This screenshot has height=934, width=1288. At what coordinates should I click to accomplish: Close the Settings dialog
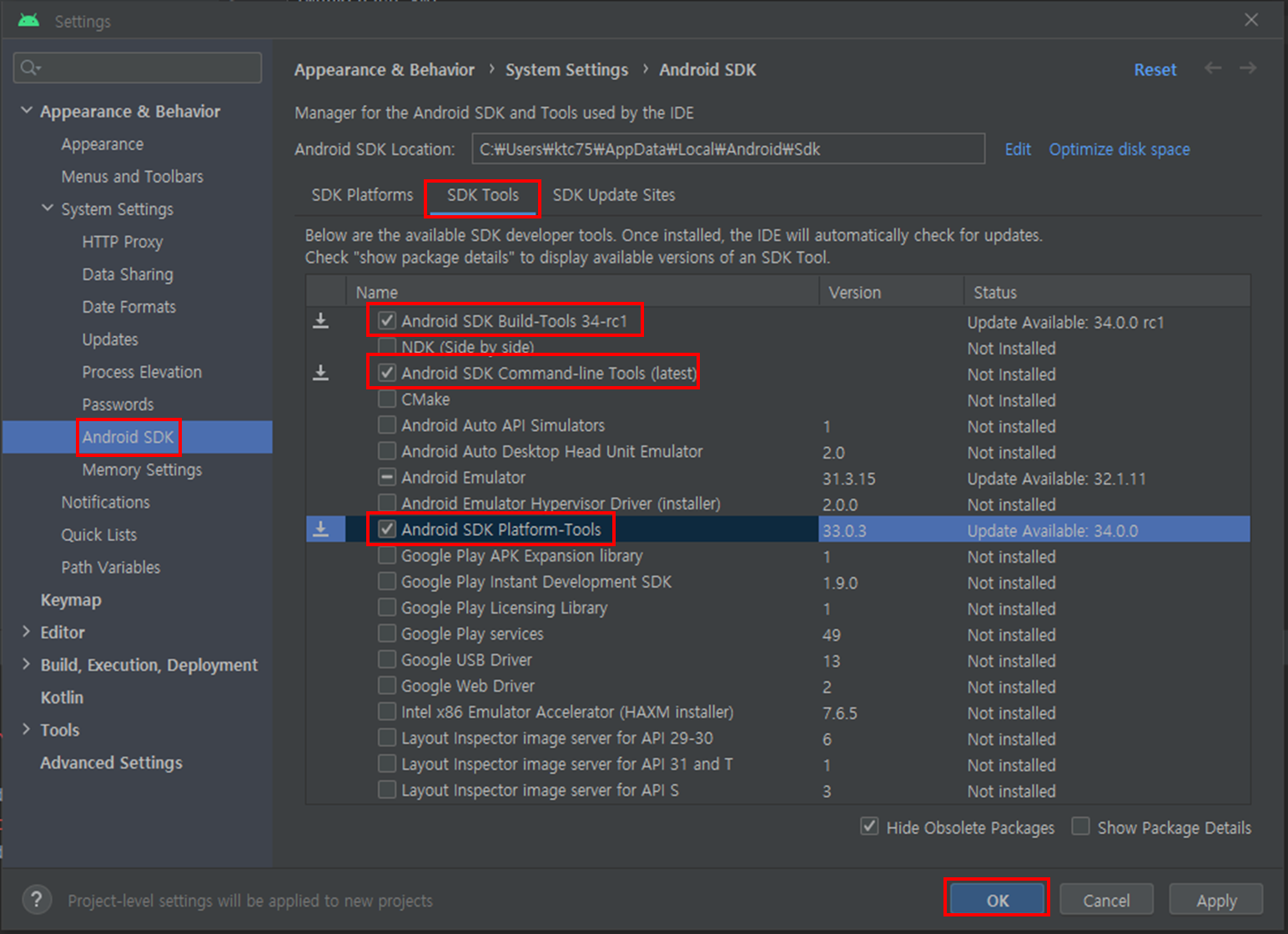(x=1251, y=19)
